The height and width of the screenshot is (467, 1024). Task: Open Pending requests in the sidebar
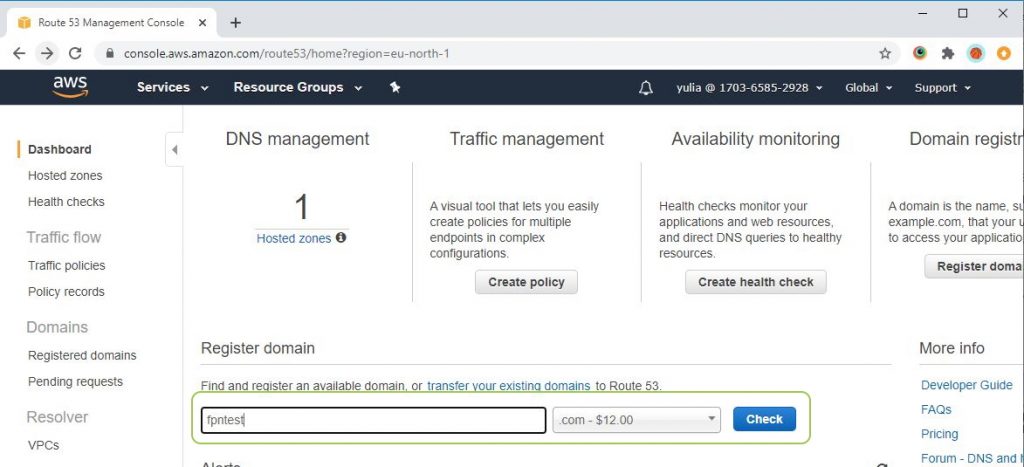point(75,381)
